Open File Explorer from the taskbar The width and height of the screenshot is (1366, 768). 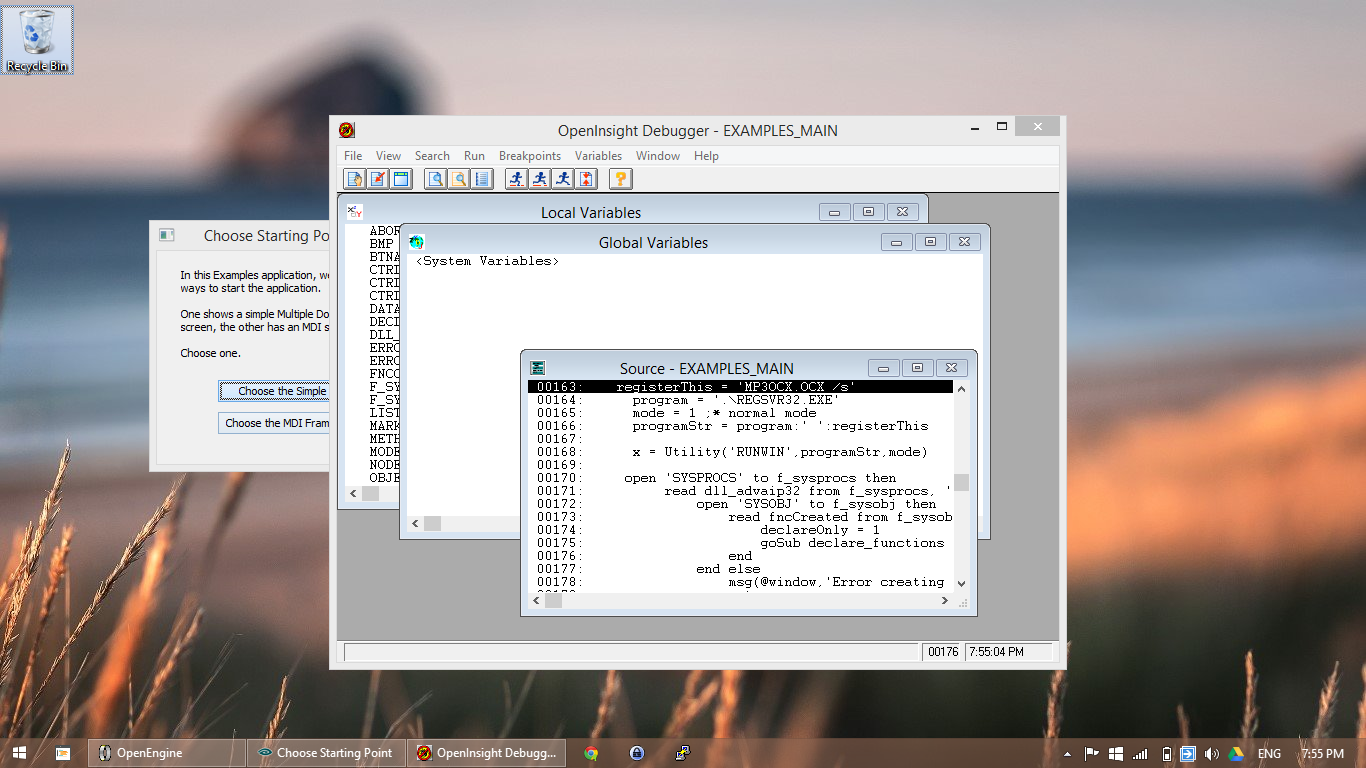pyautogui.click(x=63, y=753)
